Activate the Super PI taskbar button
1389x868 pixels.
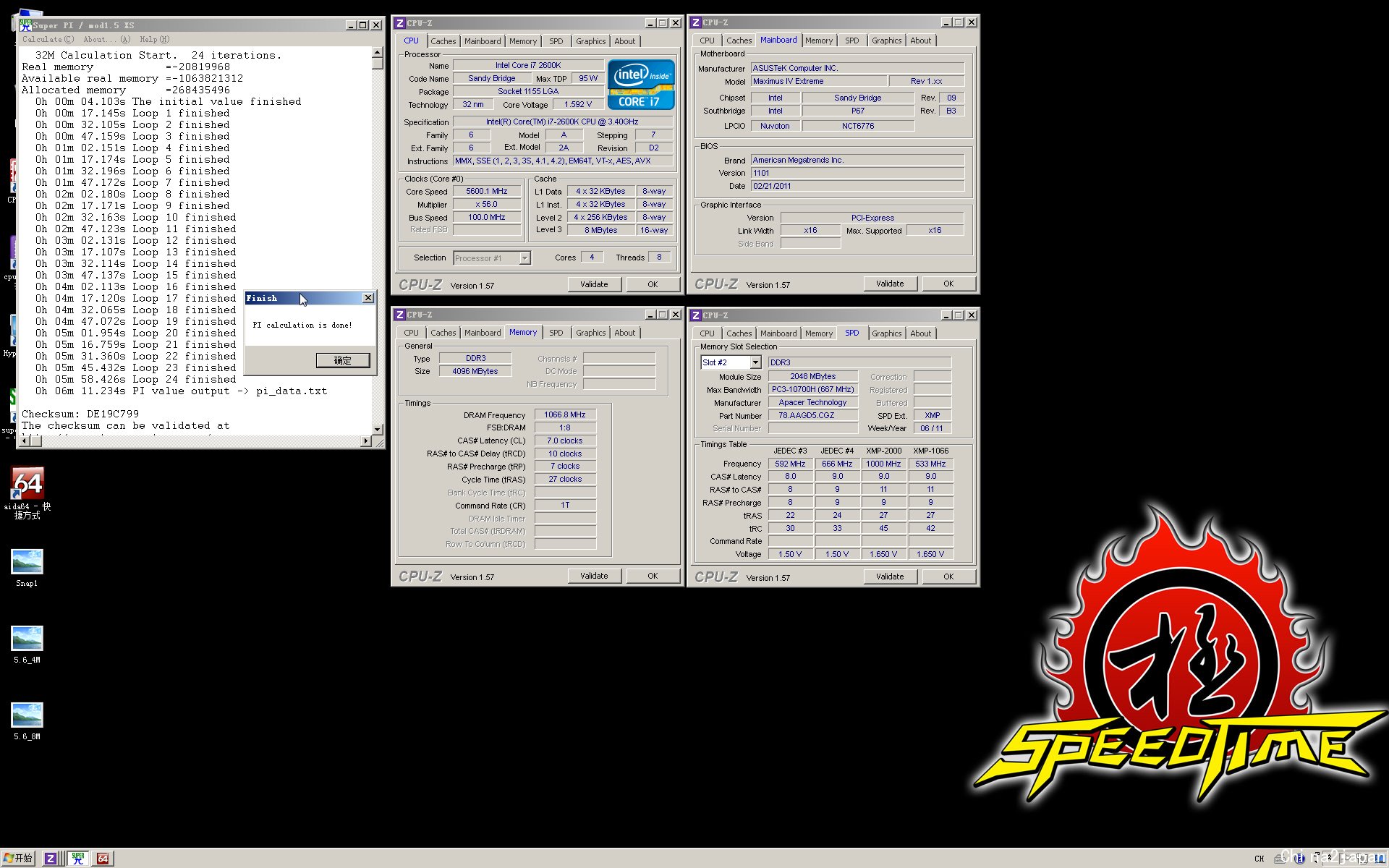[x=77, y=859]
